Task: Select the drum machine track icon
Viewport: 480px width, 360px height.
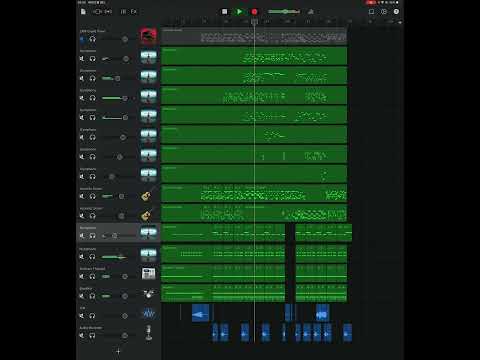Action: point(149,274)
